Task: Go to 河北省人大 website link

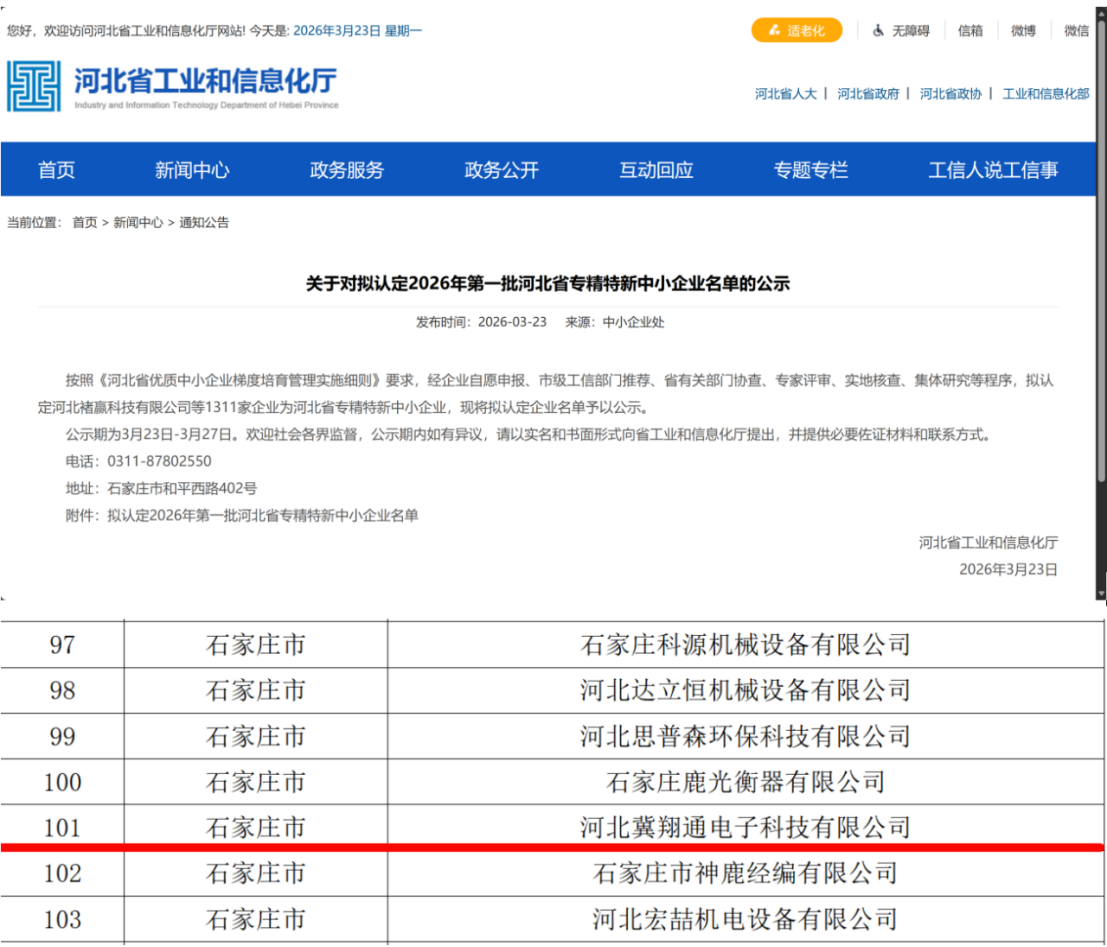Action: 785,94
